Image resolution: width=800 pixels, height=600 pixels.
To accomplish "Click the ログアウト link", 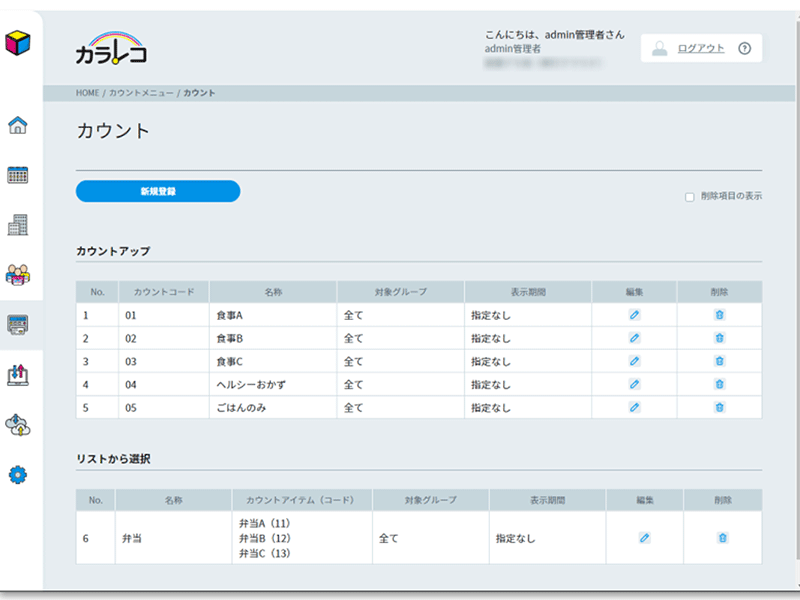I will point(700,48).
